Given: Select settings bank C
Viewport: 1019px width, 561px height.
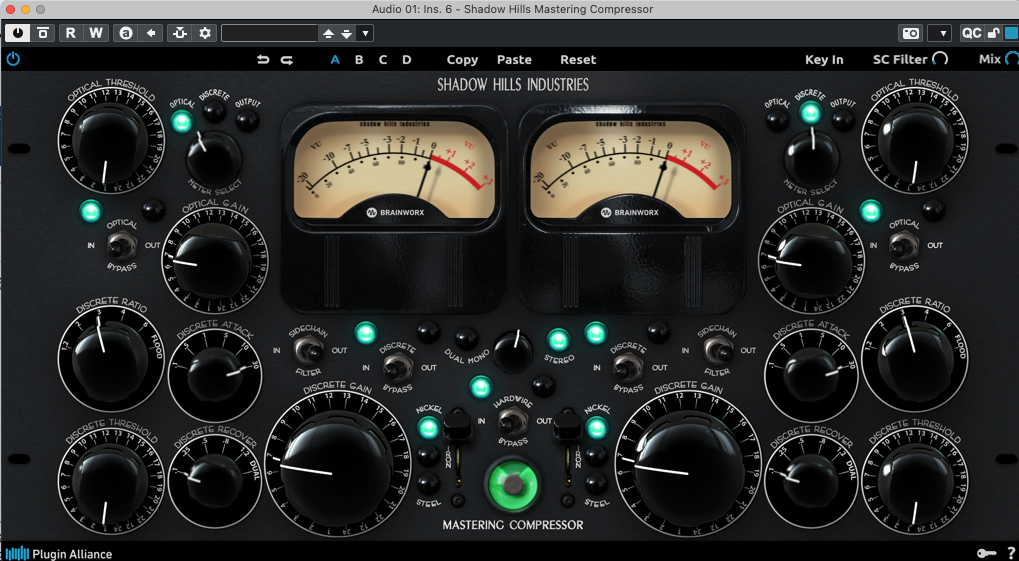Looking at the screenshot, I should pos(383,60).
